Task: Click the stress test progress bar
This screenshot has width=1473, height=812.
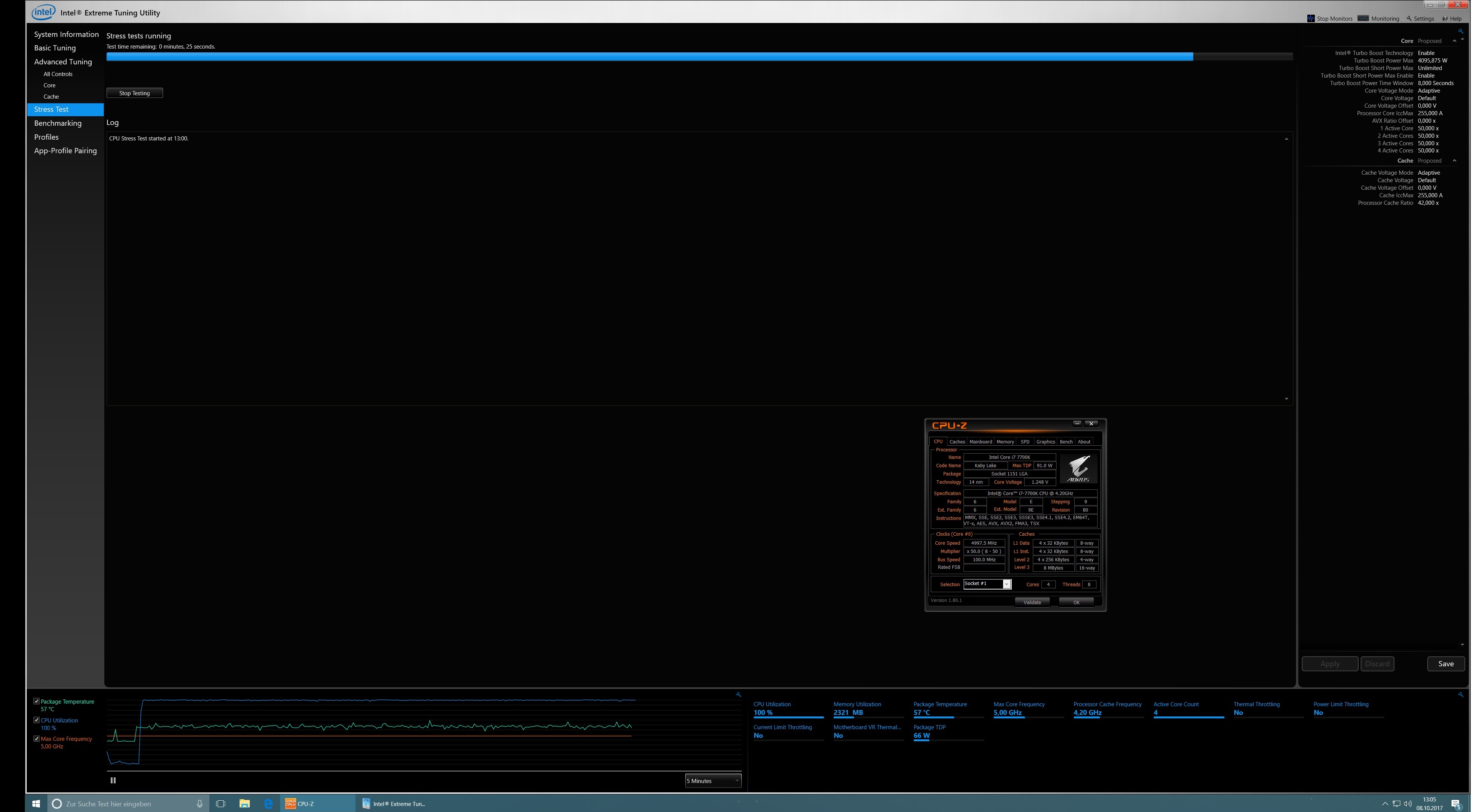Action: click(699, 56)
